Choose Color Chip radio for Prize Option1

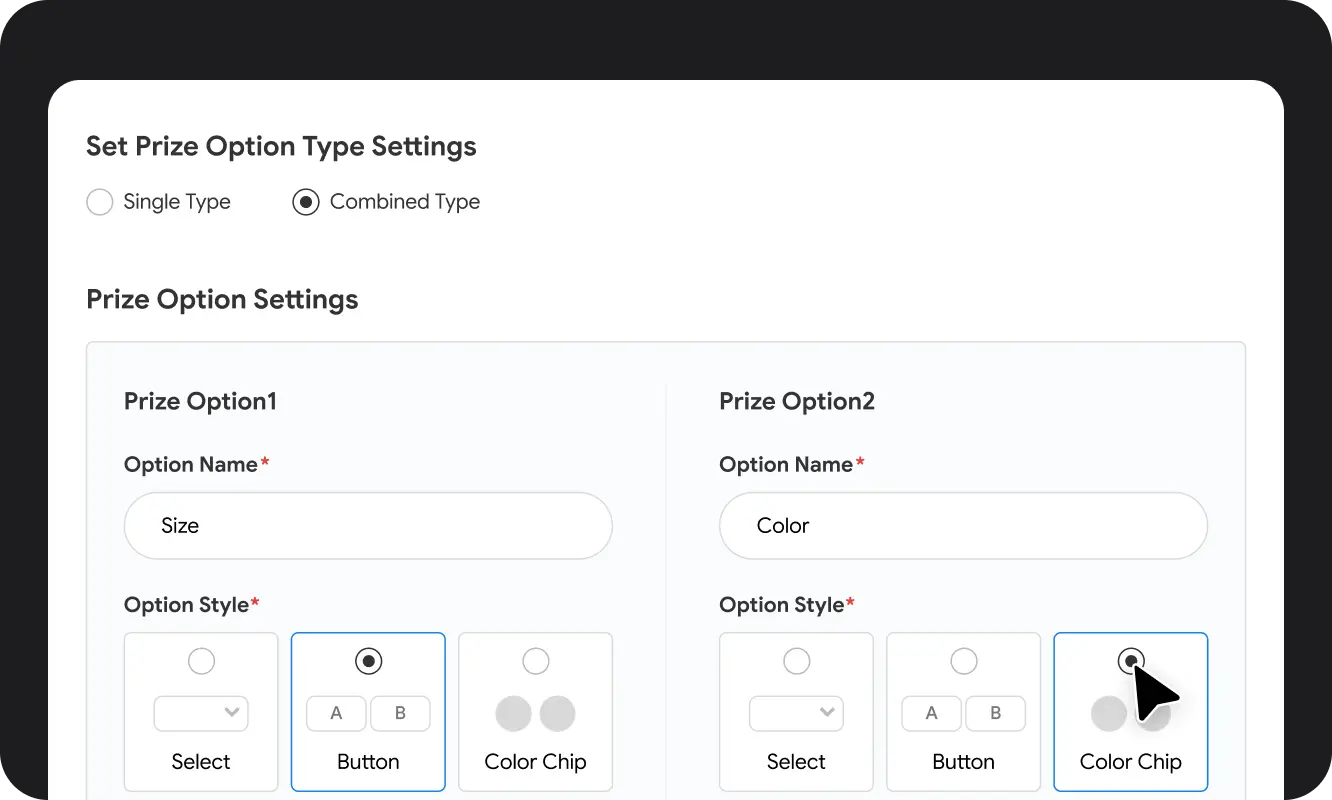535,661
